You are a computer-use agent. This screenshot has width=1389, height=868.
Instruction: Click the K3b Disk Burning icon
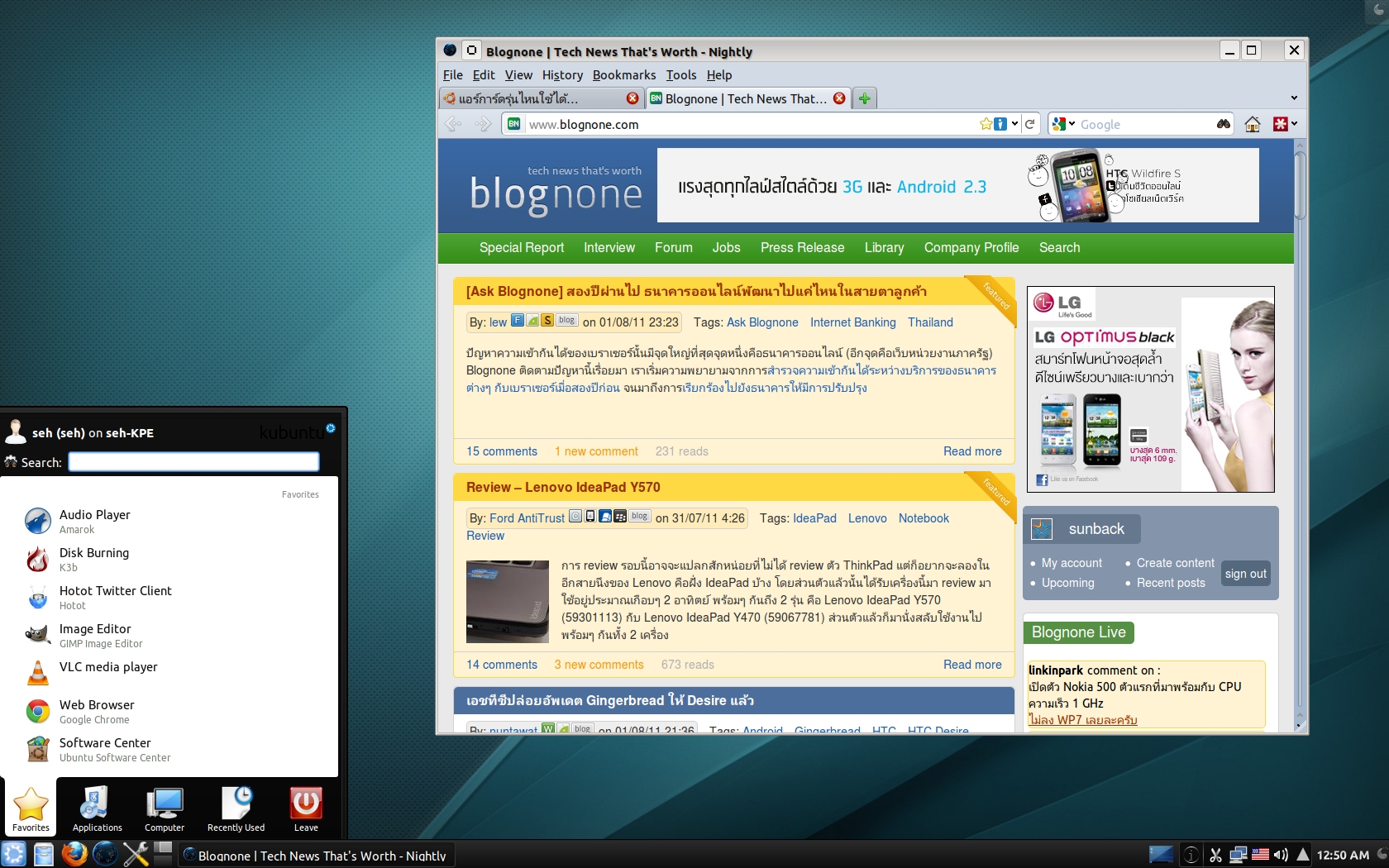tap(38, 559)
